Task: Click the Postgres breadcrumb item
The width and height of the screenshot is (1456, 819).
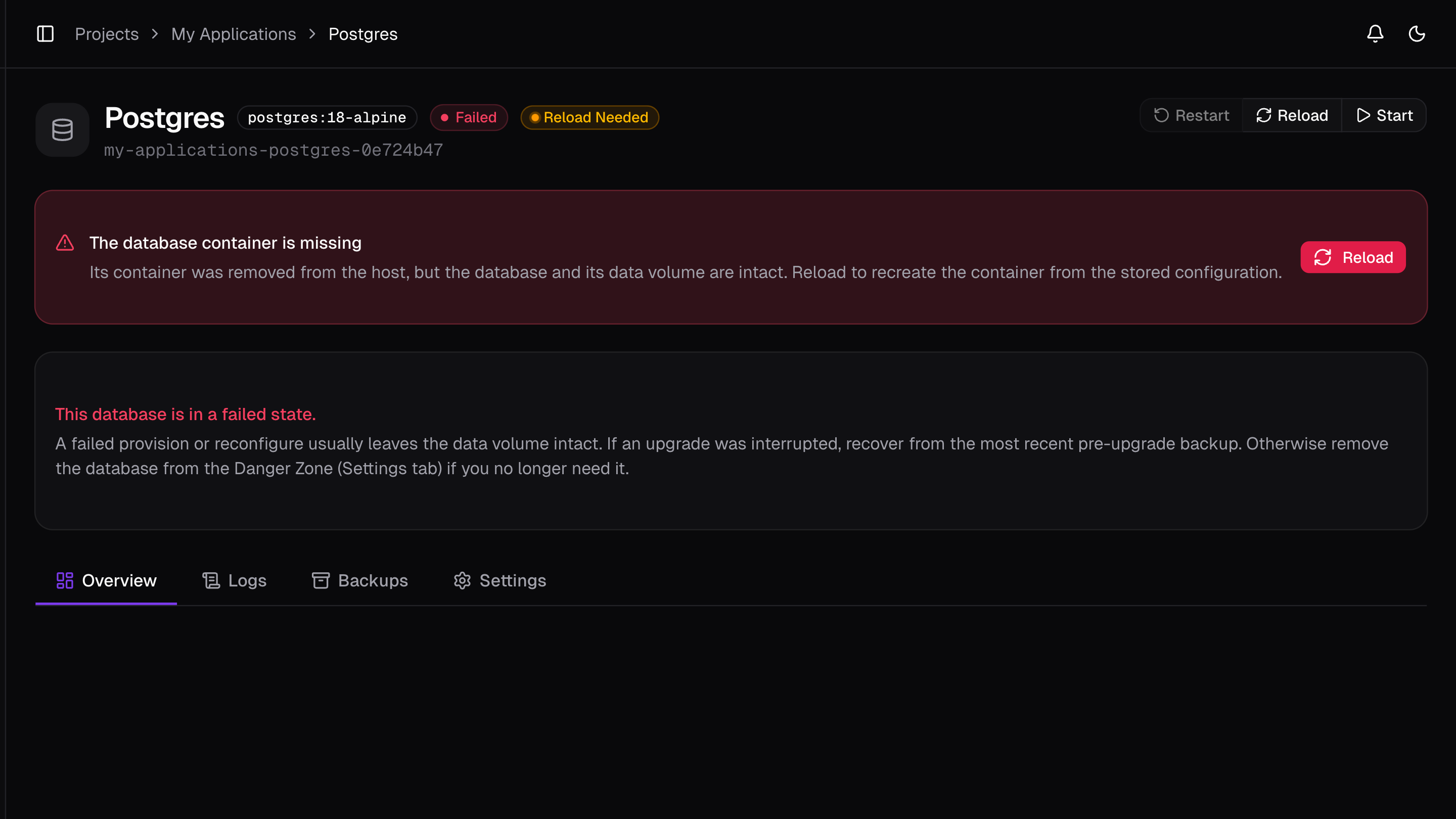Action: click(x=363, y=34)
